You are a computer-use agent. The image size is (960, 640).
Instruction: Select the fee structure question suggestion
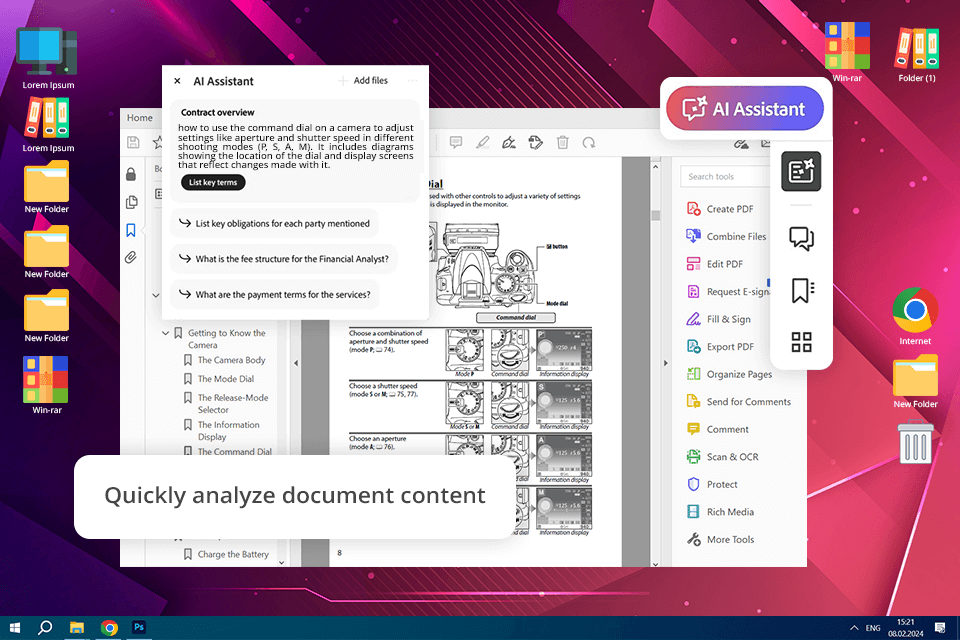coord(283,259)
